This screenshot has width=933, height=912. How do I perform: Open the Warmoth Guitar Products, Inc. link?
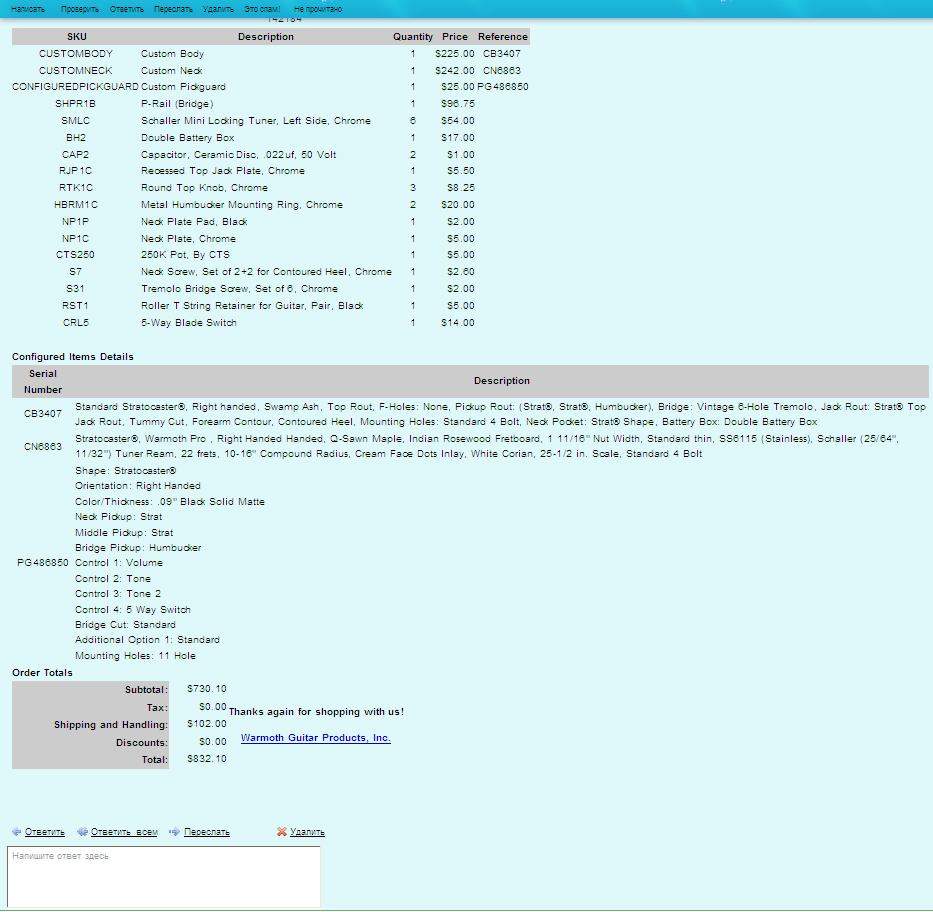(x=315, y=738)
